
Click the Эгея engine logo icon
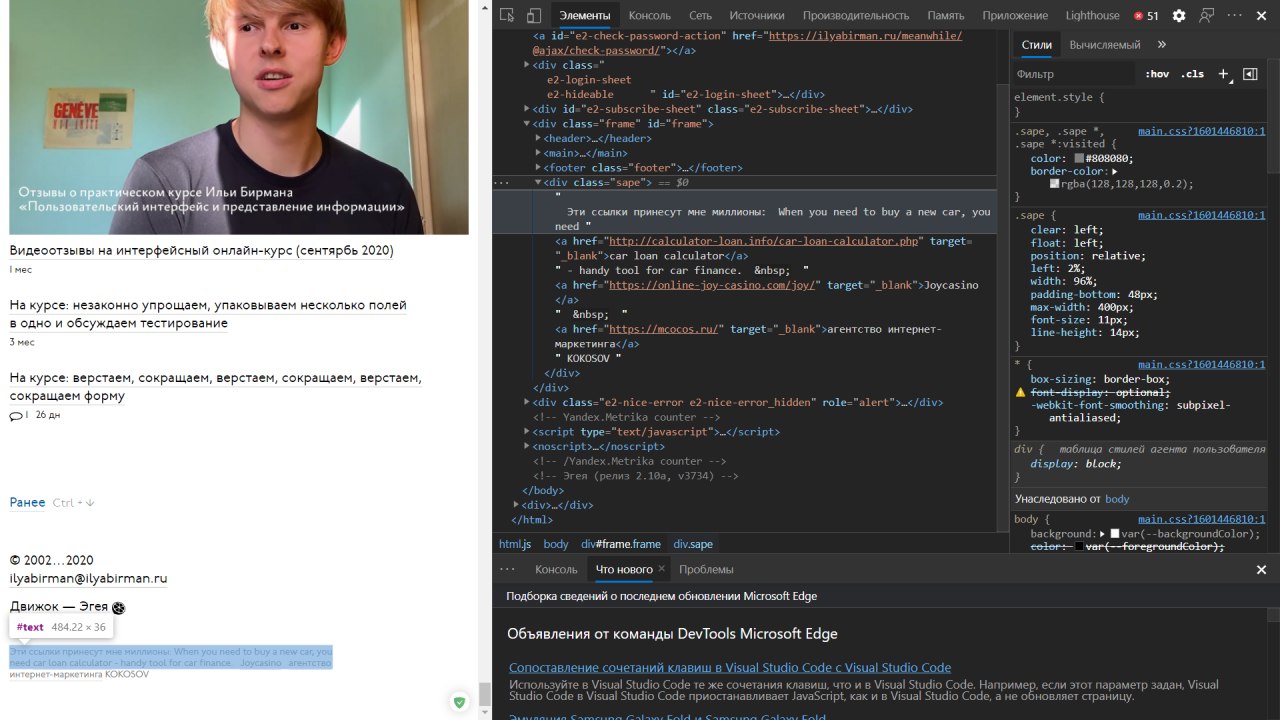click(x=118, y=607)
